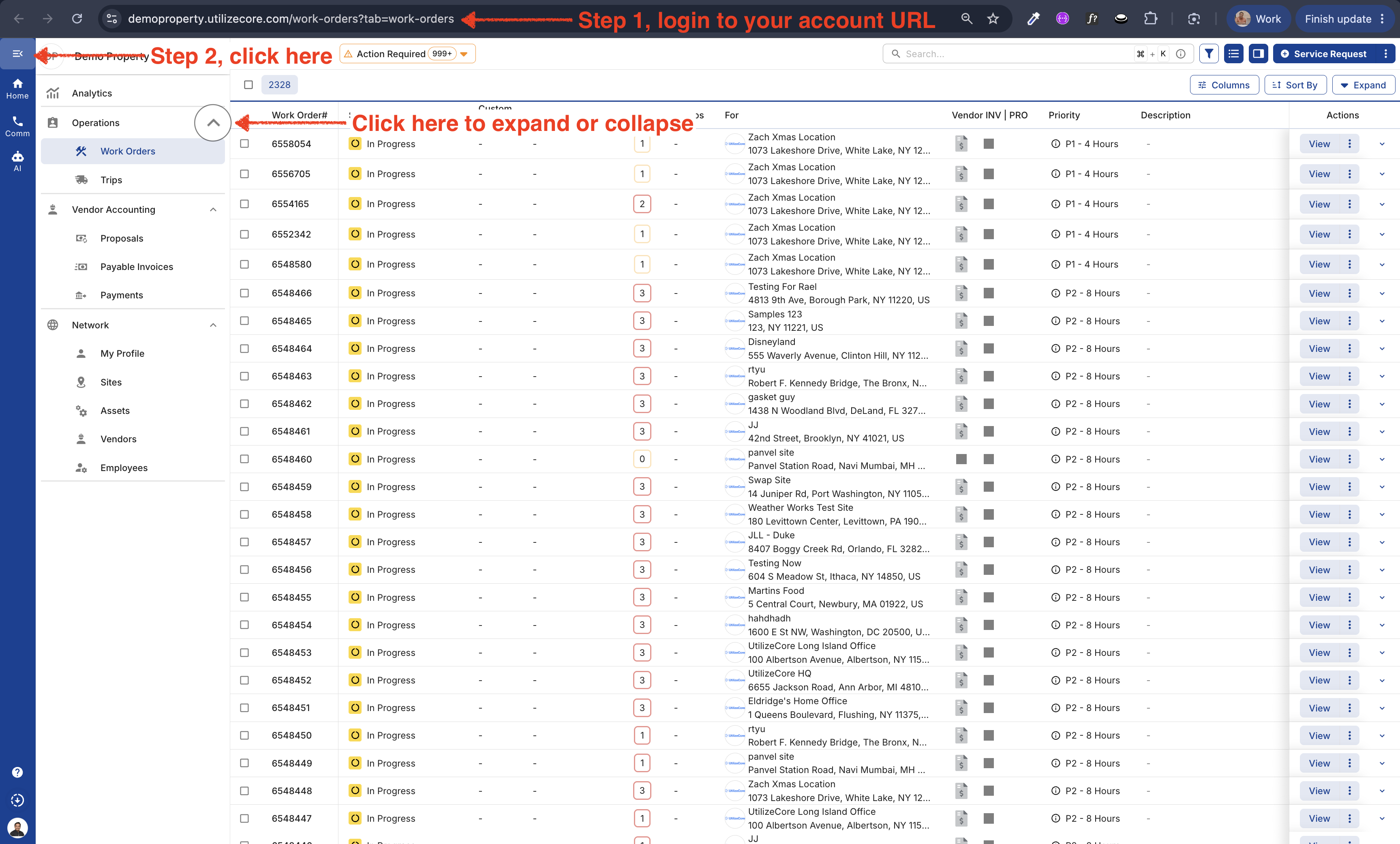Check the box for work order 6558054
Screen dimensions: 1400x844
pyautogui.click(x=244, y=144)
